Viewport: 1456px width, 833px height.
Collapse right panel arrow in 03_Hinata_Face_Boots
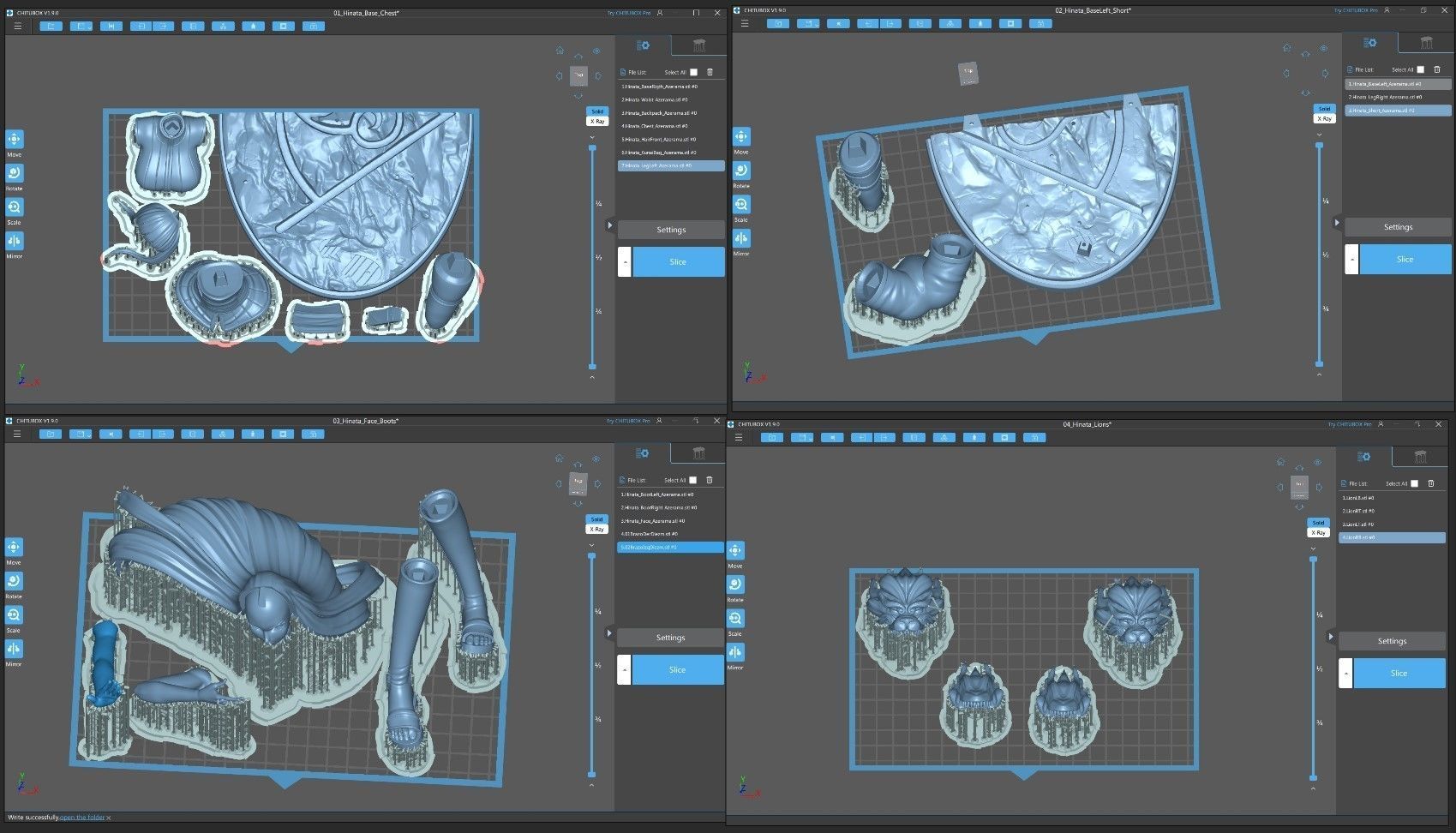tap(609, 633)
